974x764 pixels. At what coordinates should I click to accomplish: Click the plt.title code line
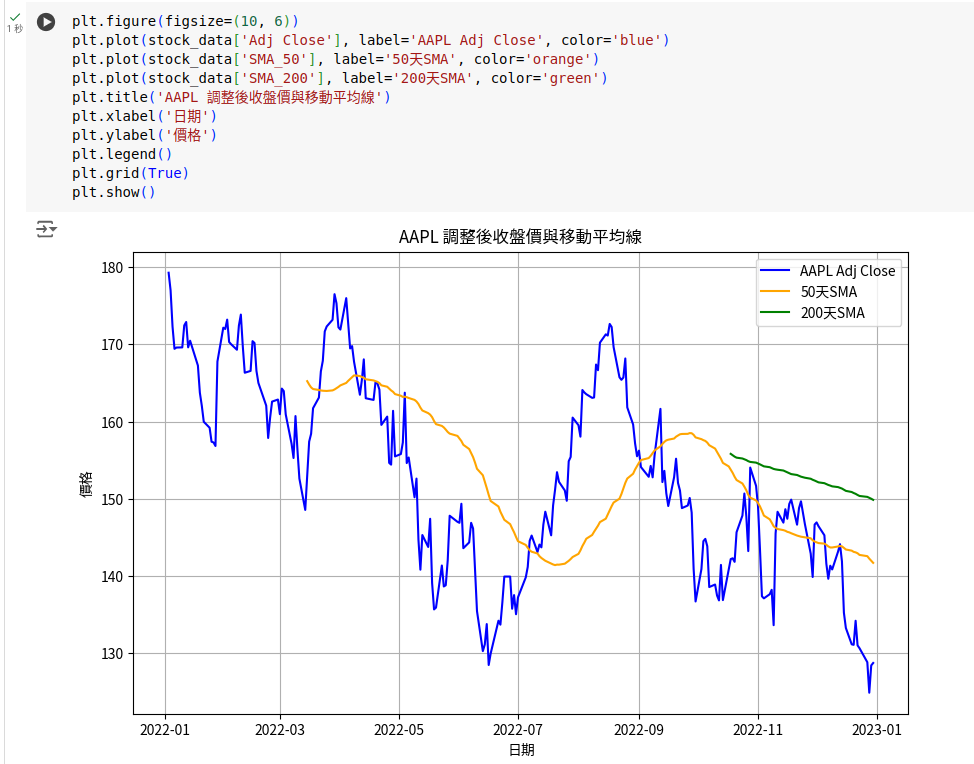(231, 98)
